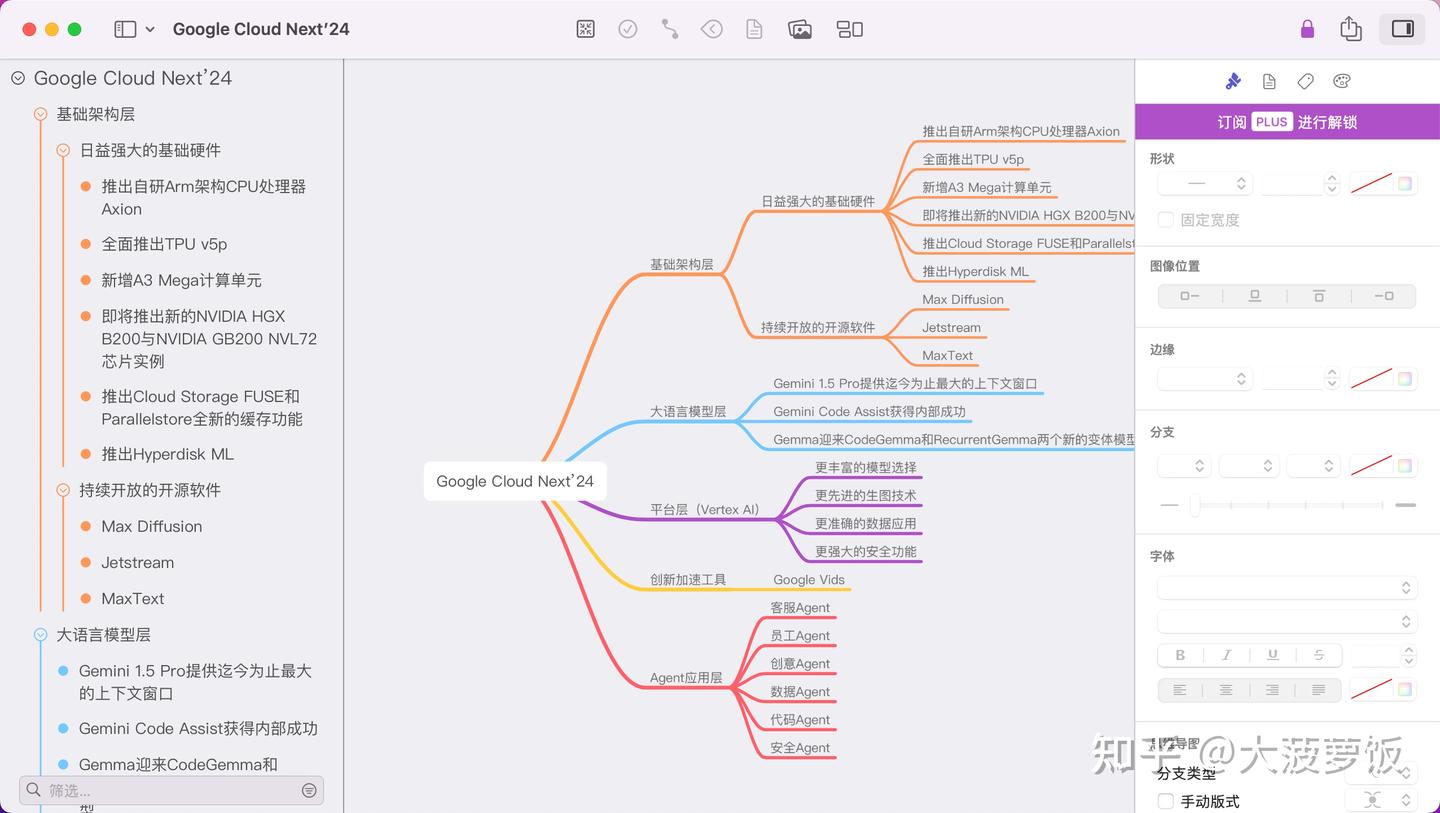Enable the 手动版式 checkbox
Screen dimensions: 1440x813
pos(1166,801)
